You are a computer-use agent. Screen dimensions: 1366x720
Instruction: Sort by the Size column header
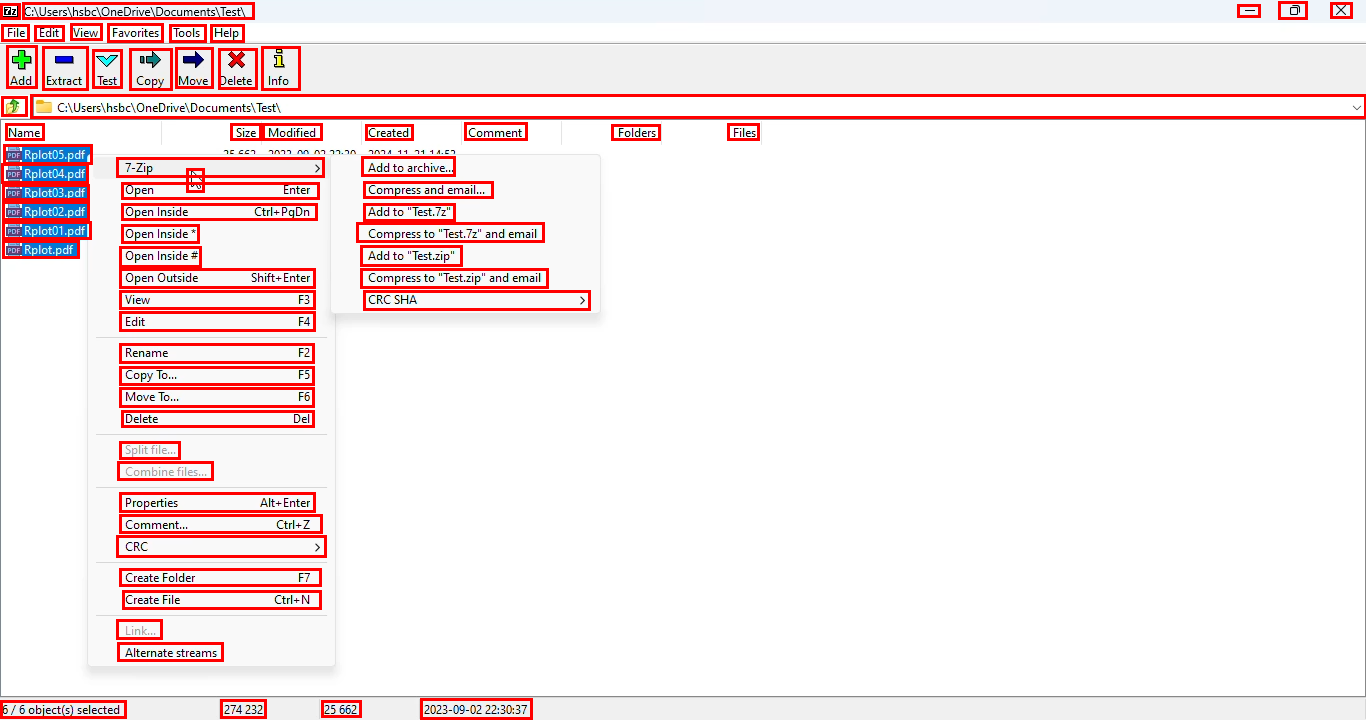pos(246,132)
